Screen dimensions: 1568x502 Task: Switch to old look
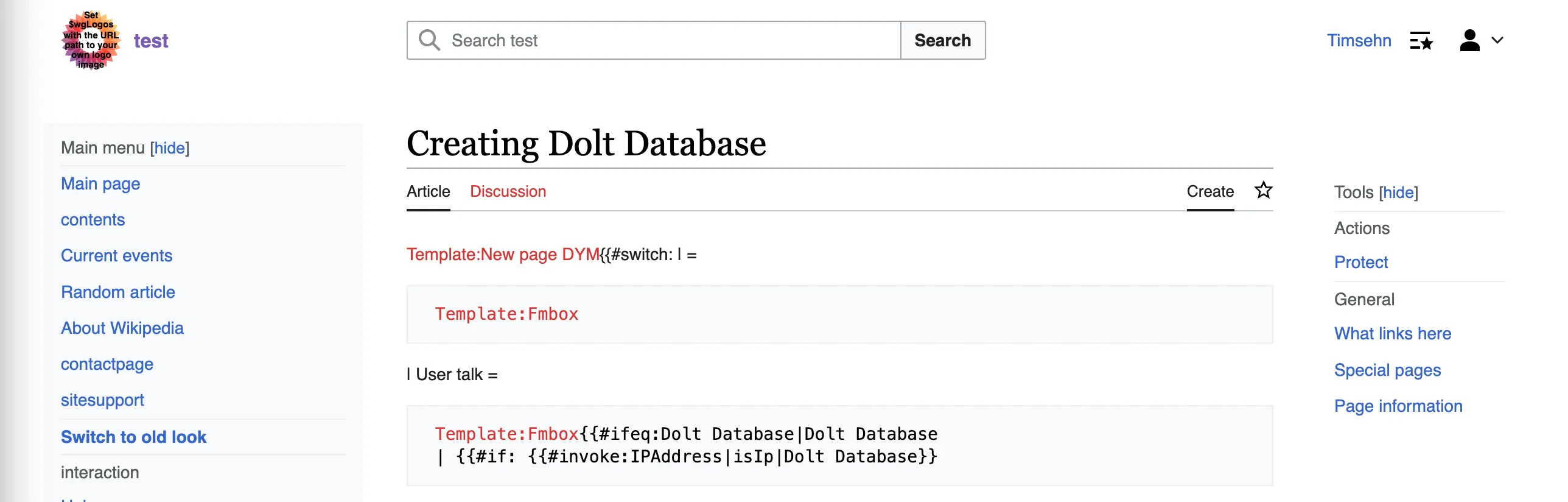tap(133, 437)
